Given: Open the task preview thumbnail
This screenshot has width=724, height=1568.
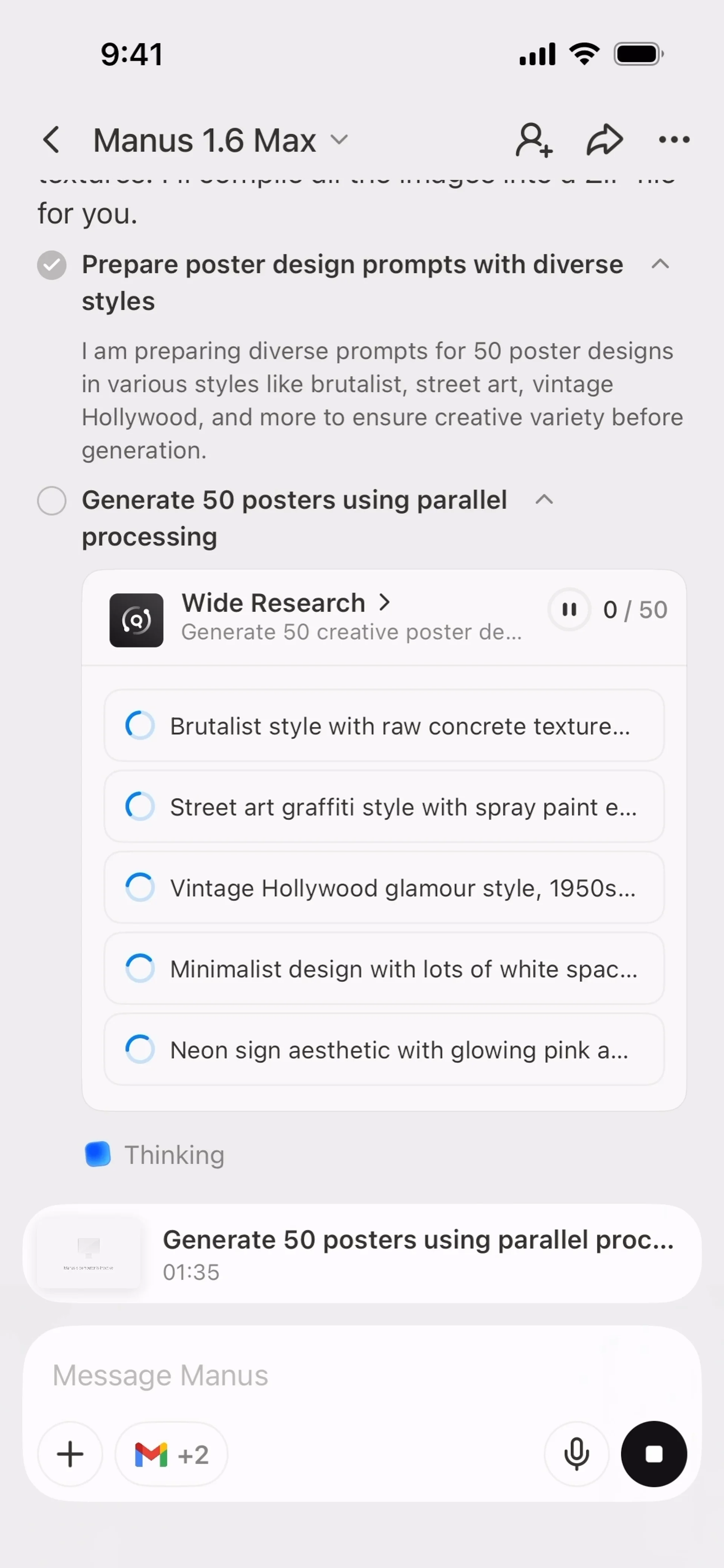Looking at the screenshot, I should [x=89, y=1253].
